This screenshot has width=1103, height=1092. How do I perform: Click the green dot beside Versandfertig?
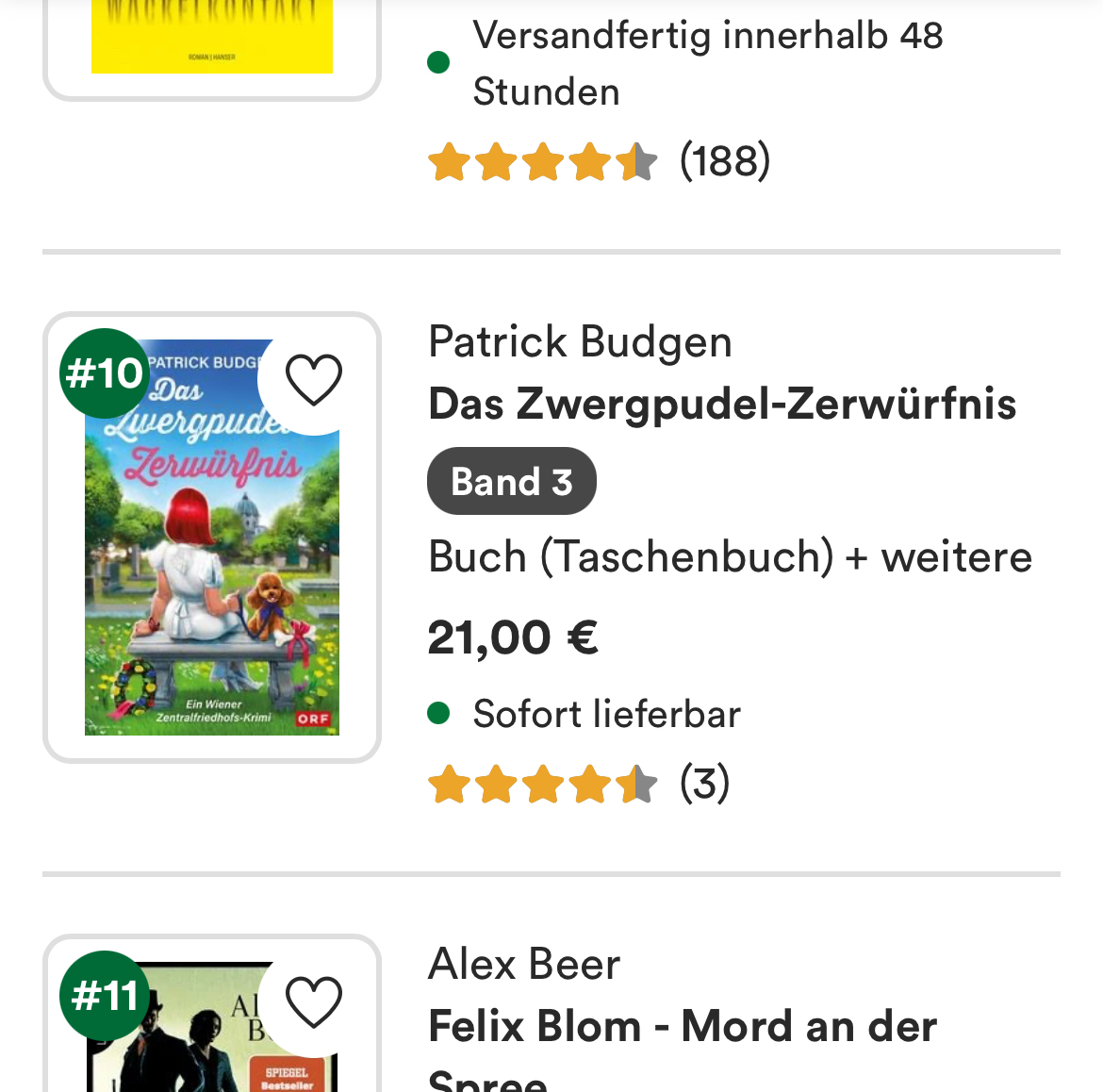click(x=438, y=63)
